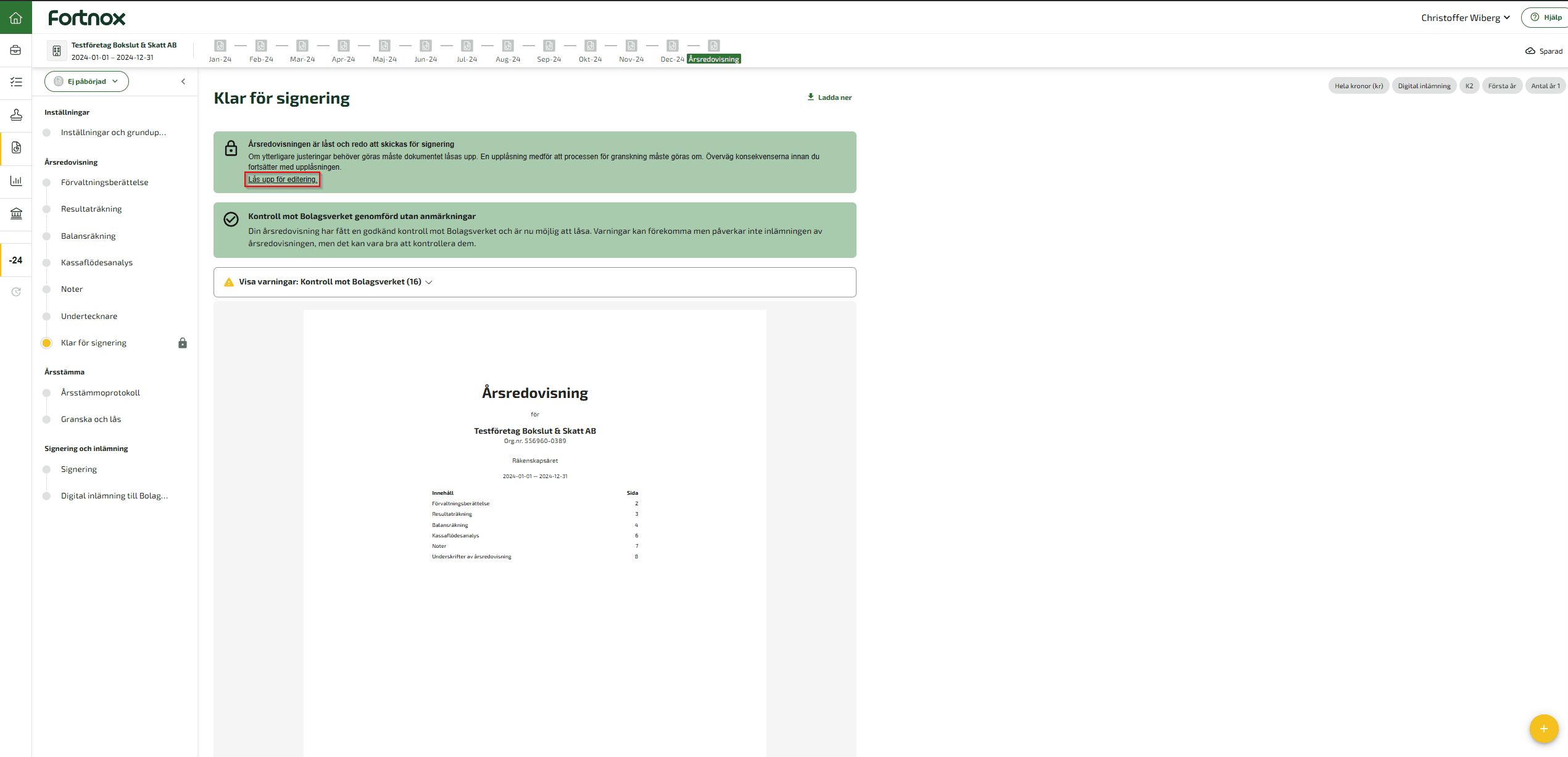This screenshot has height=757, width=1568.
Task: Click the Antal år 1 chip
Action: point(1546,86)
